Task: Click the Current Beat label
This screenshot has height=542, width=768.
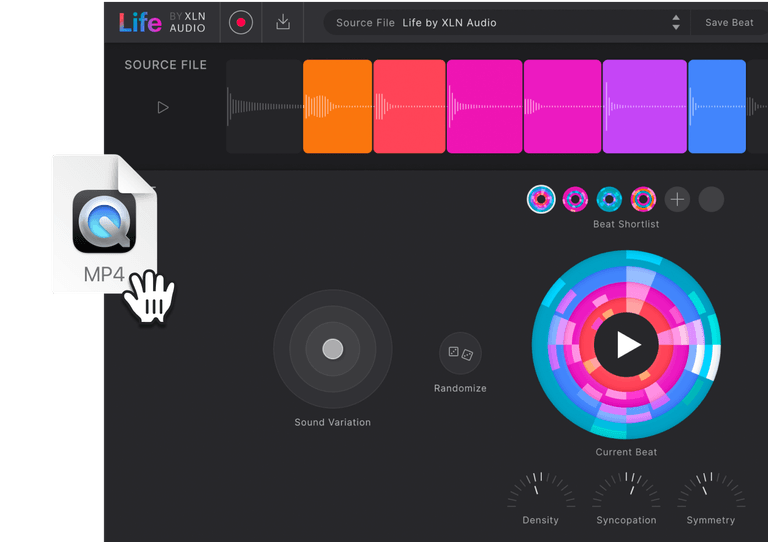Action: click(x=626, y=452)
